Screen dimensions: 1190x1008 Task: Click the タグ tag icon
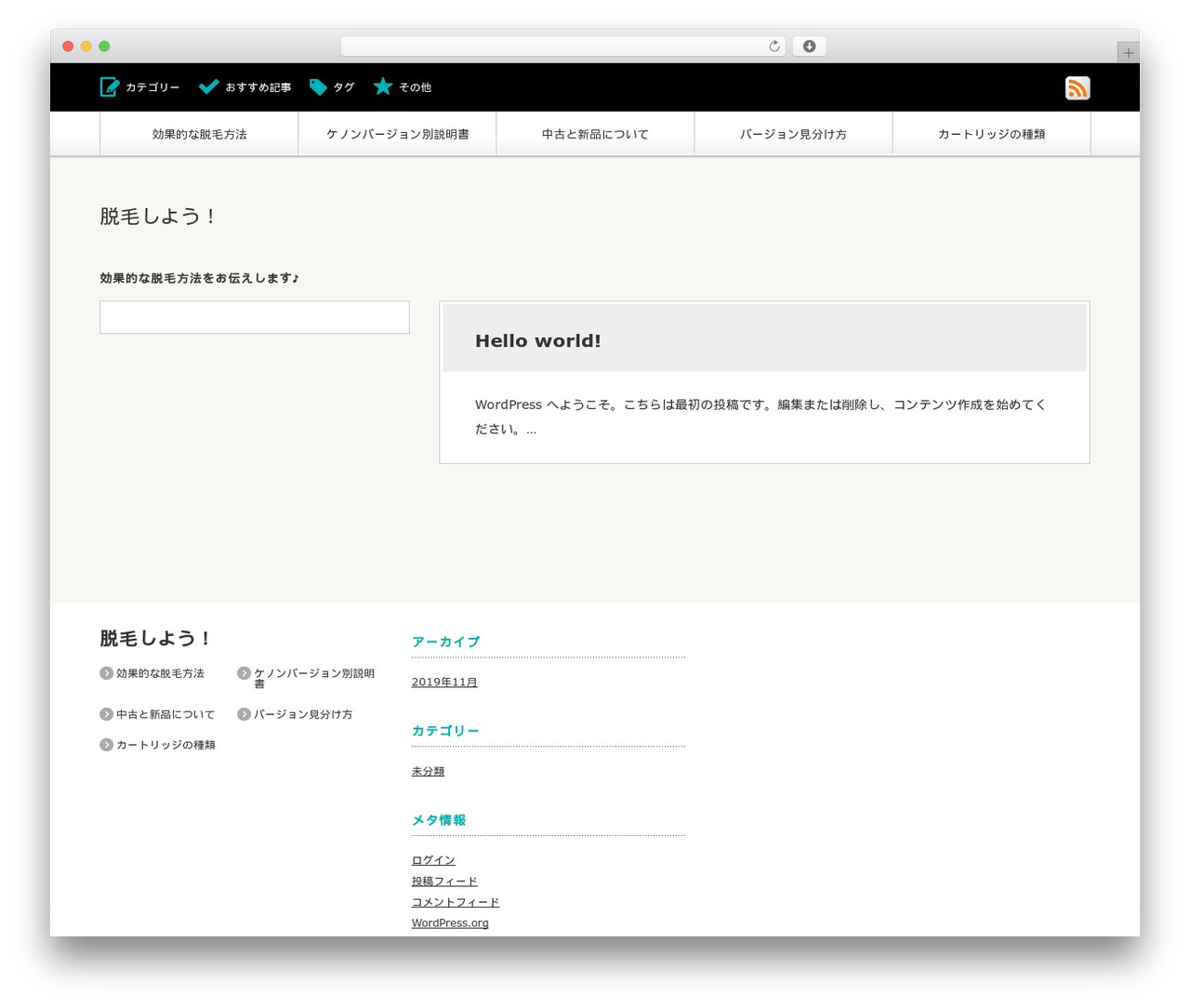[318, 87]
